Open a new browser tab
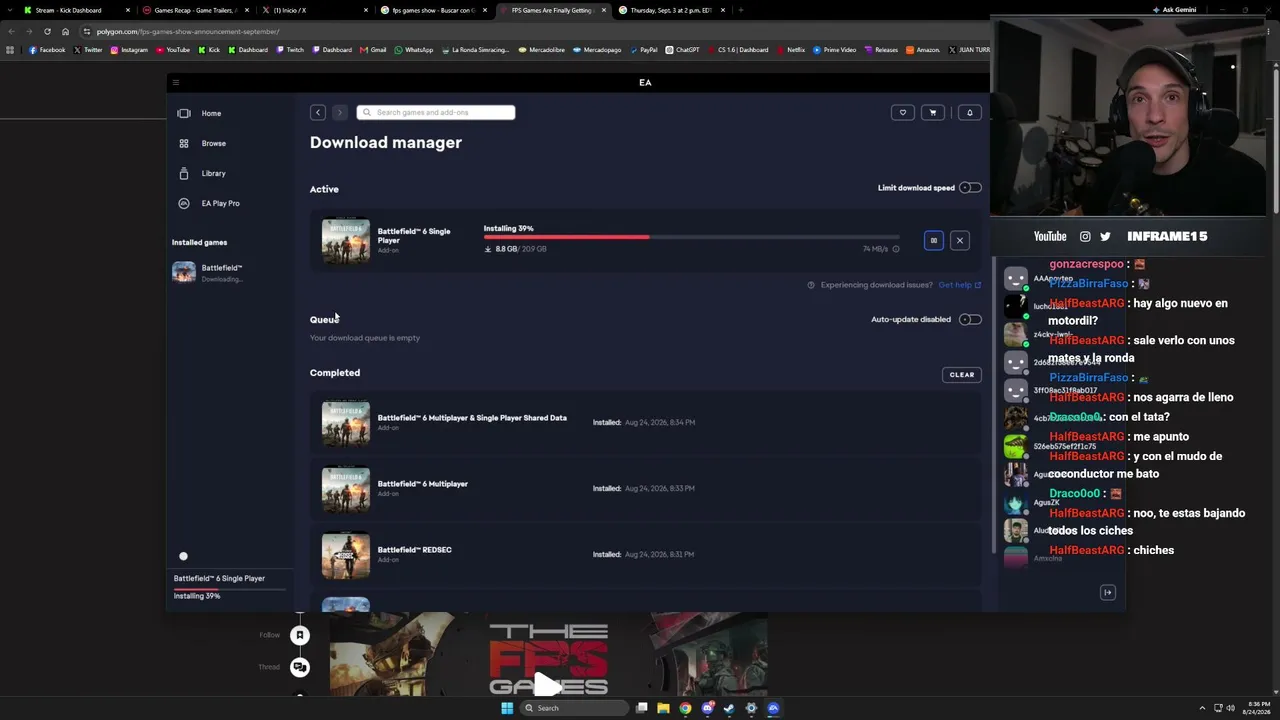This screenshot has height=720, width=1280. tap(741, 10)
